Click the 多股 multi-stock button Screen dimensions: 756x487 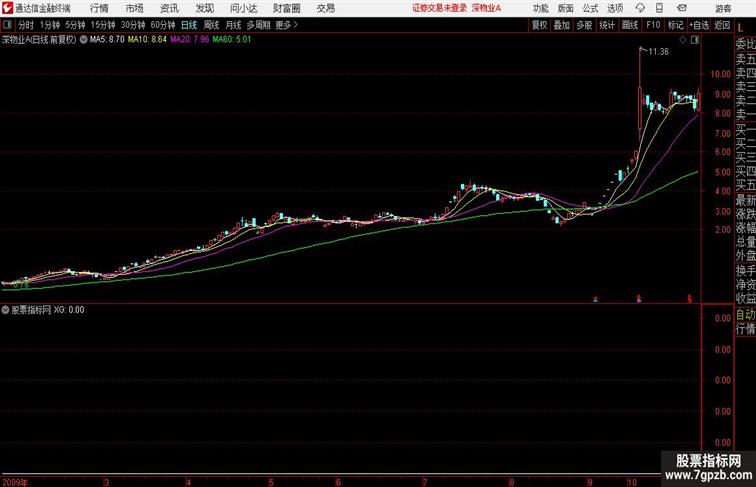pos(584,25)
